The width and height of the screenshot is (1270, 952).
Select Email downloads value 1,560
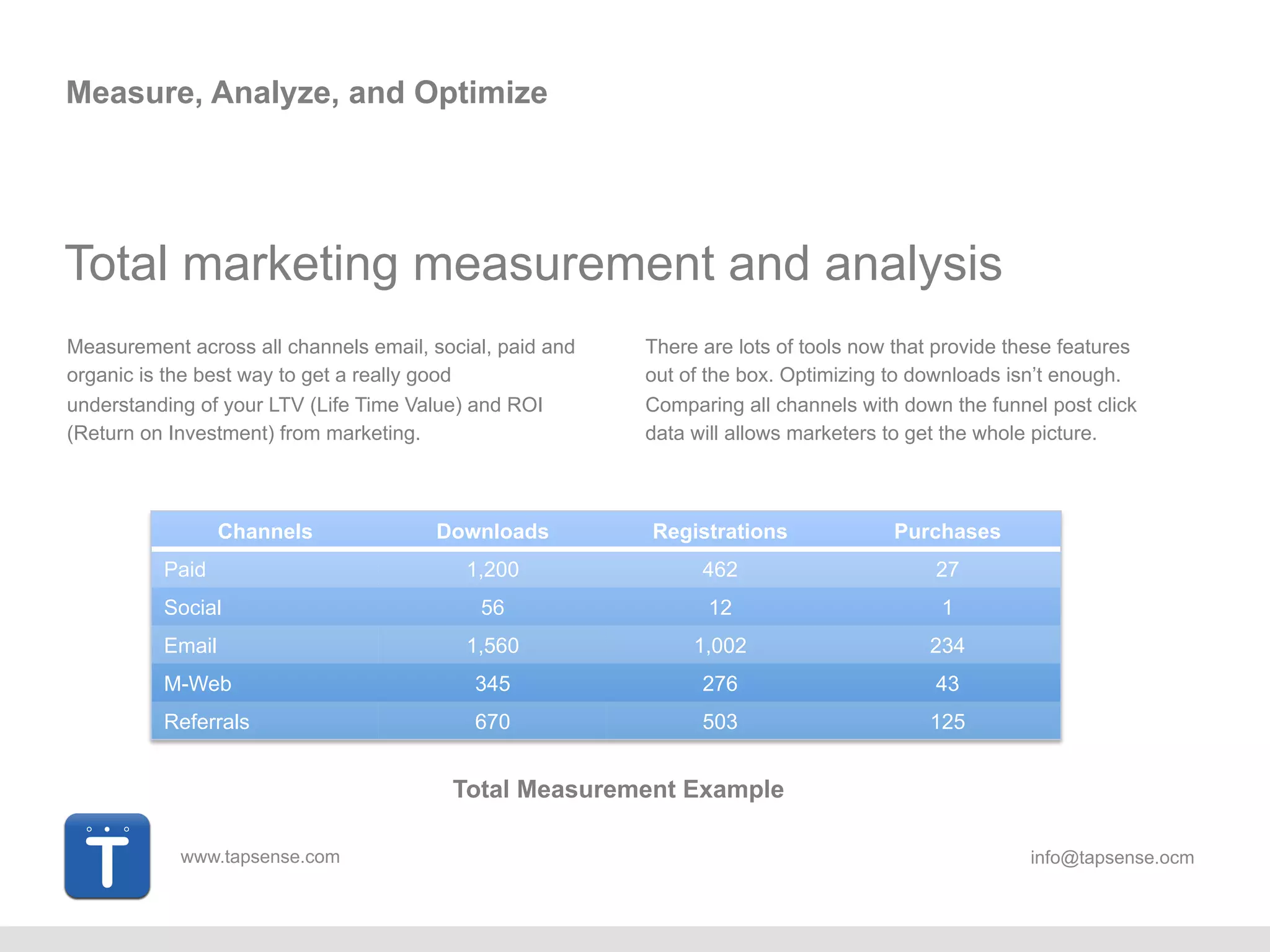coord(492,646)
